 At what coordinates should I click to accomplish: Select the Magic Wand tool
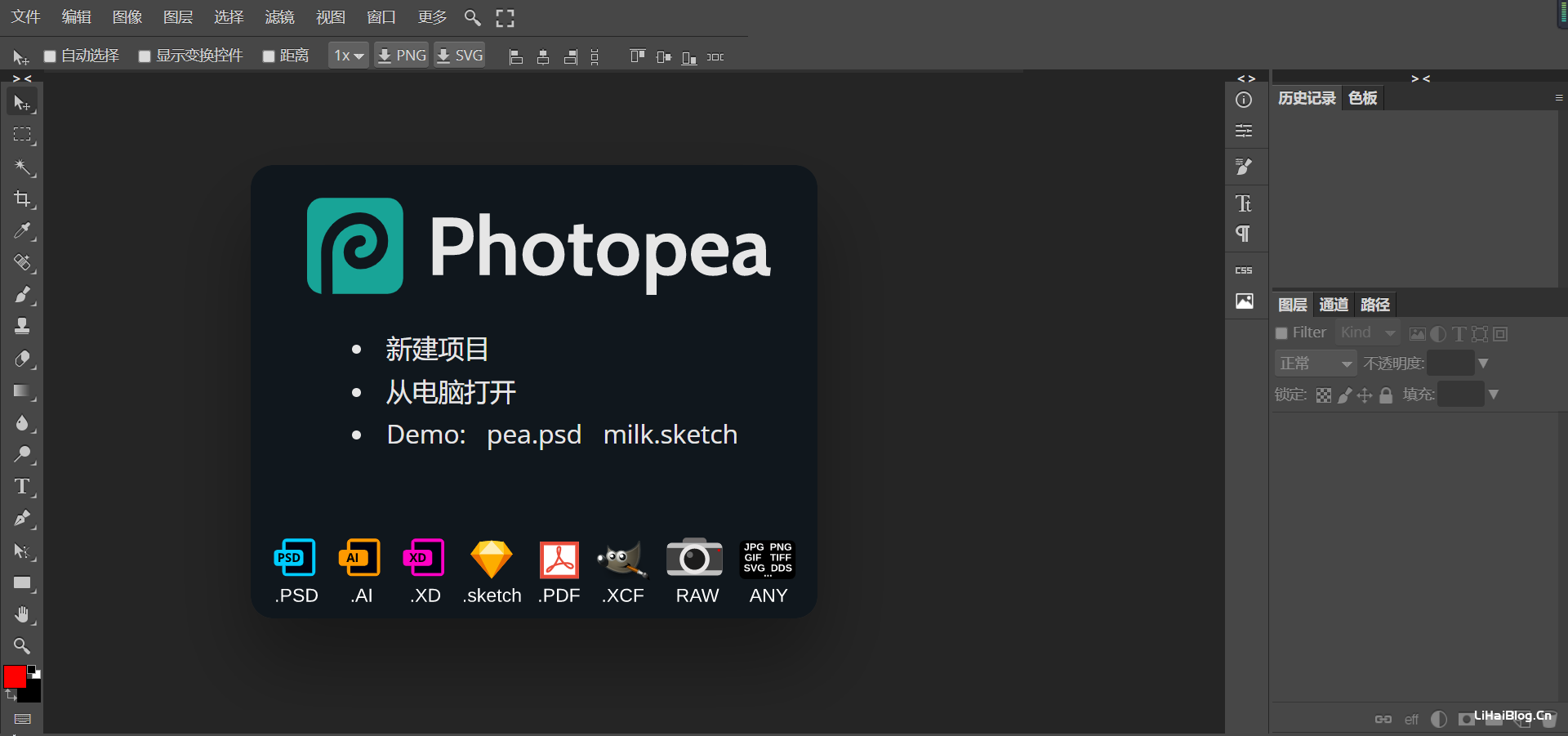pos(22,167)
